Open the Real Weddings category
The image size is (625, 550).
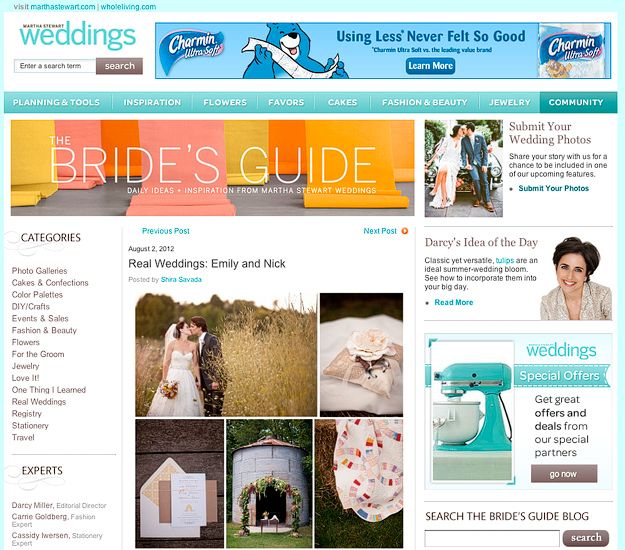tap(39, 402)
